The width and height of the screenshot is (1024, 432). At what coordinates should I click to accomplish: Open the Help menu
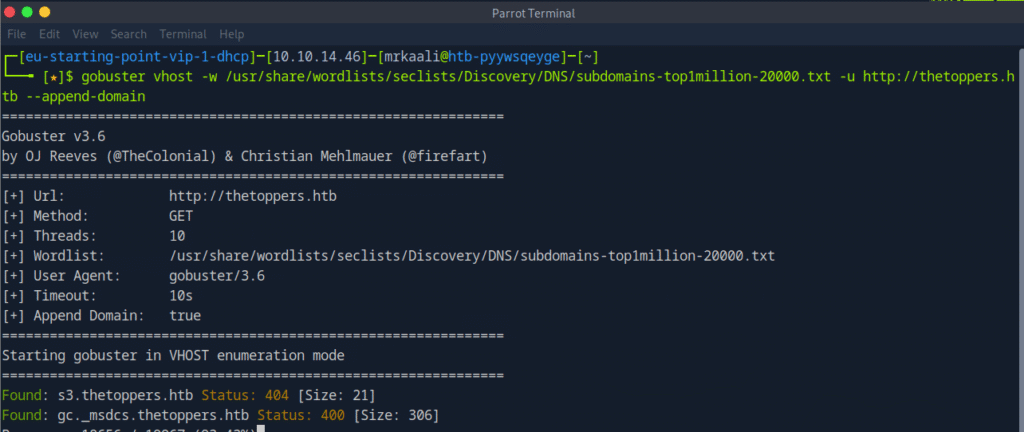pyautogui.click(x=231, y=34)
